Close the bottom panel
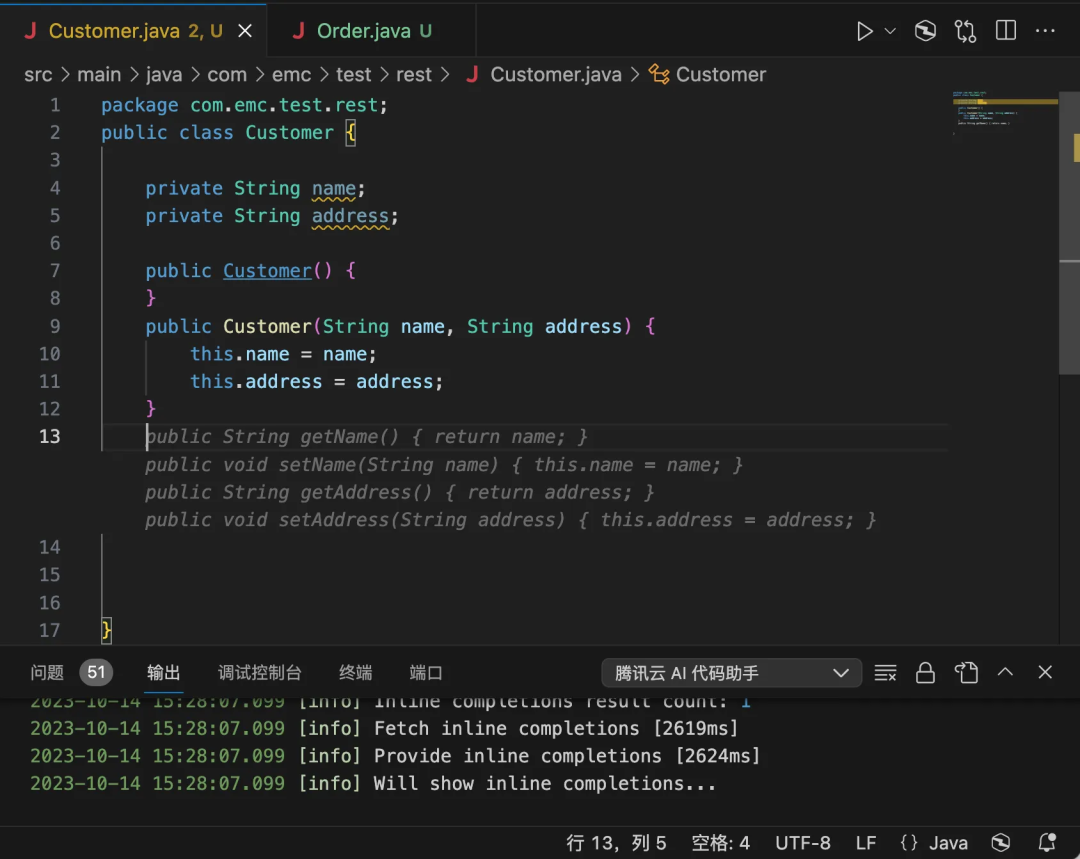Image resolution: width=1080 pixels, height=859 pixels. pos(1045,672)
